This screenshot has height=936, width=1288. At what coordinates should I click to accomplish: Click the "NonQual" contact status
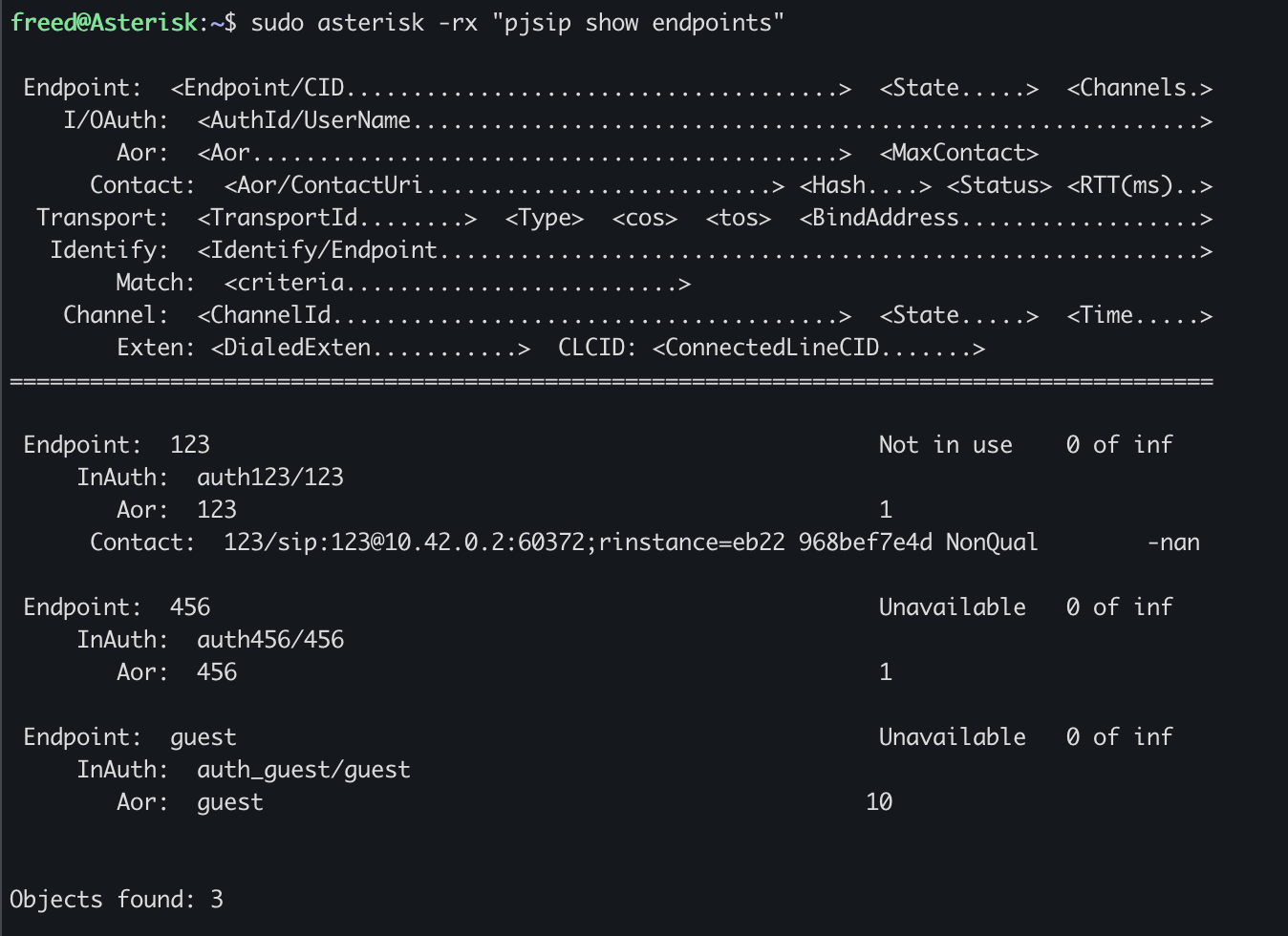pyautogui.click(x=991, y=542)
